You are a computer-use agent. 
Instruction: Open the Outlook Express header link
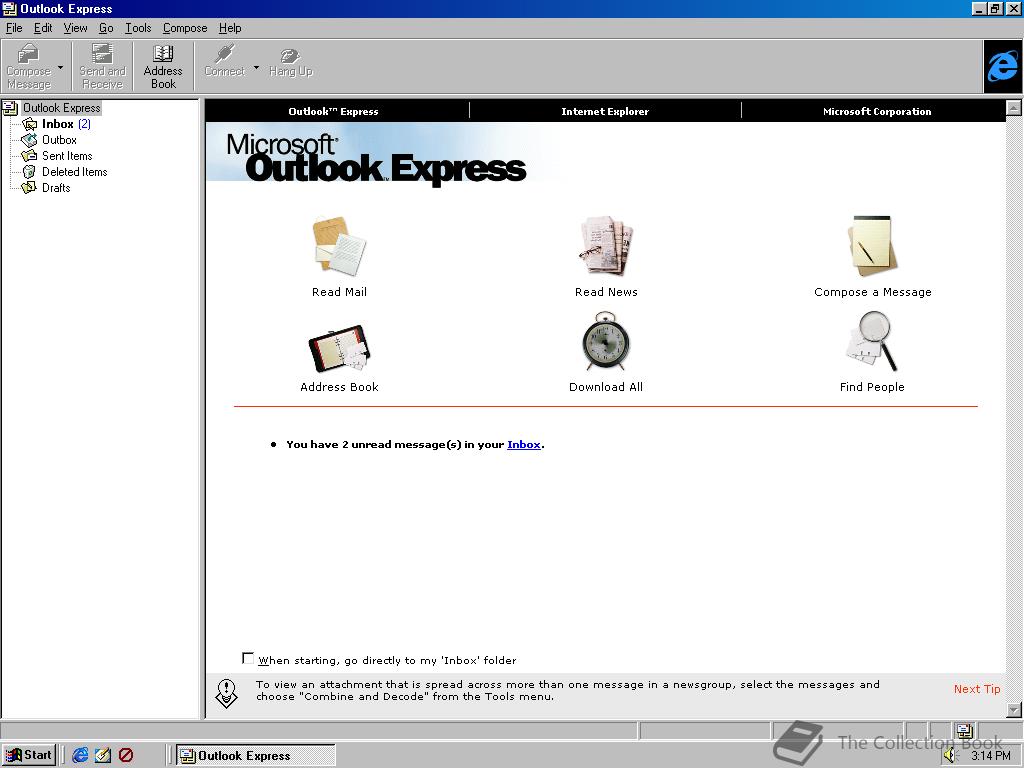click(x=333, y=112)
